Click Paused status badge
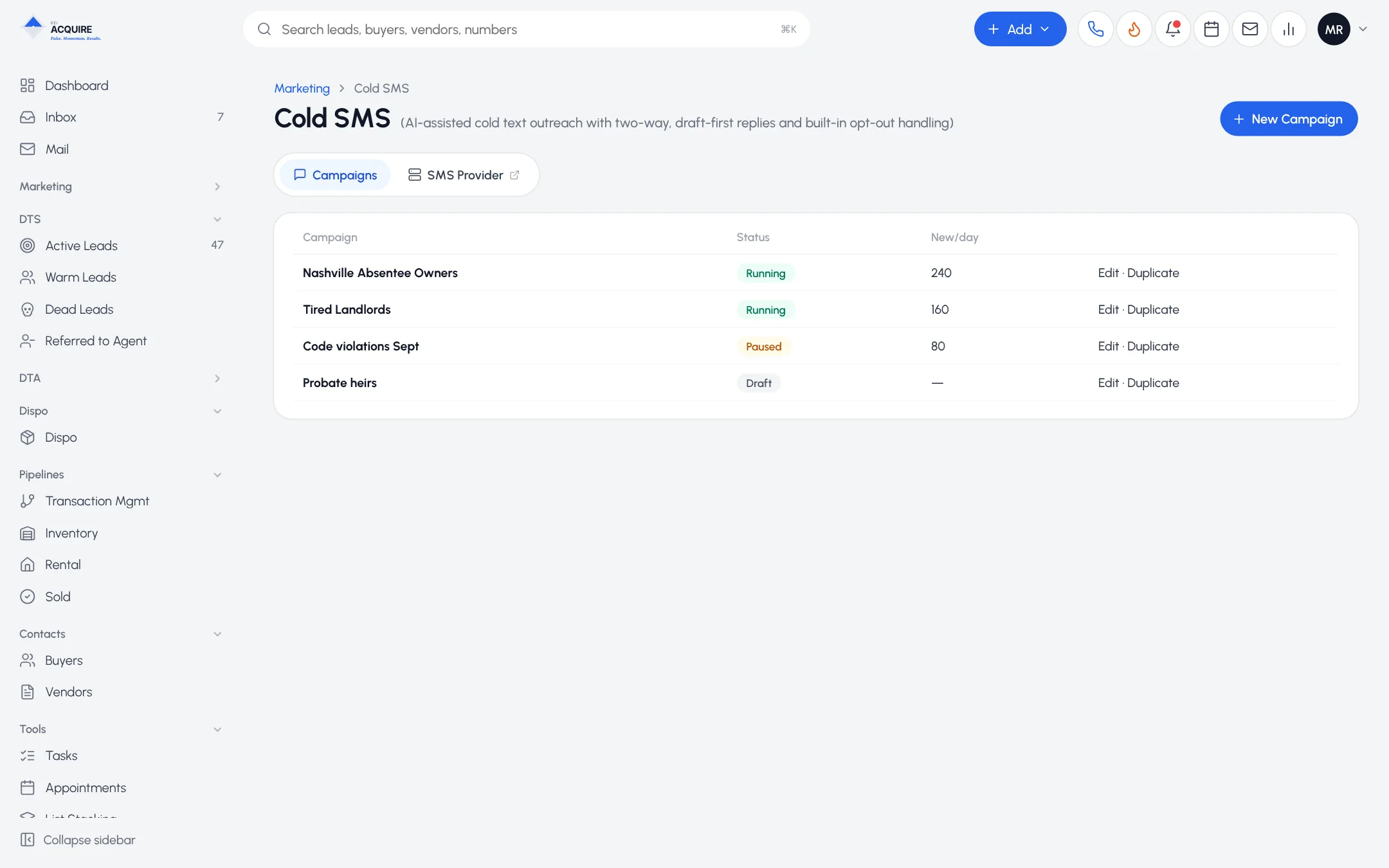Image resolution: width=1389 pixels, height=868 pixels. [x=763, y=347]
